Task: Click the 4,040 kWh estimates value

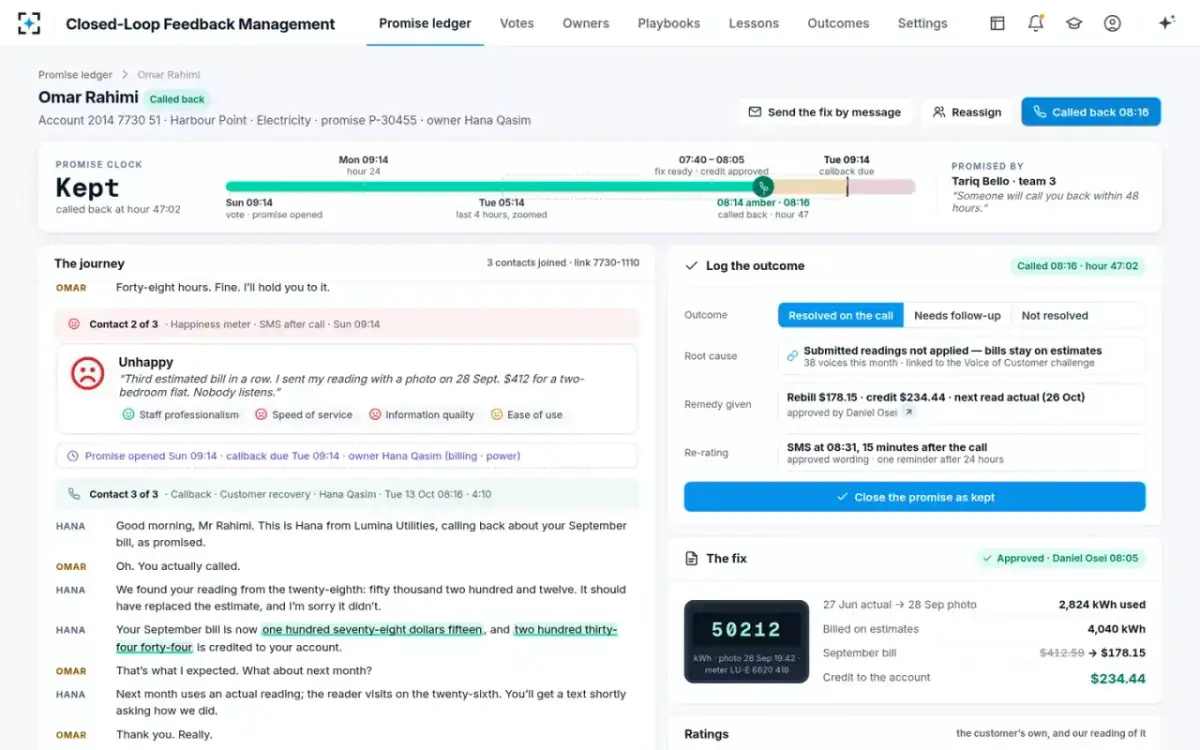Action: click(1116, 629)
